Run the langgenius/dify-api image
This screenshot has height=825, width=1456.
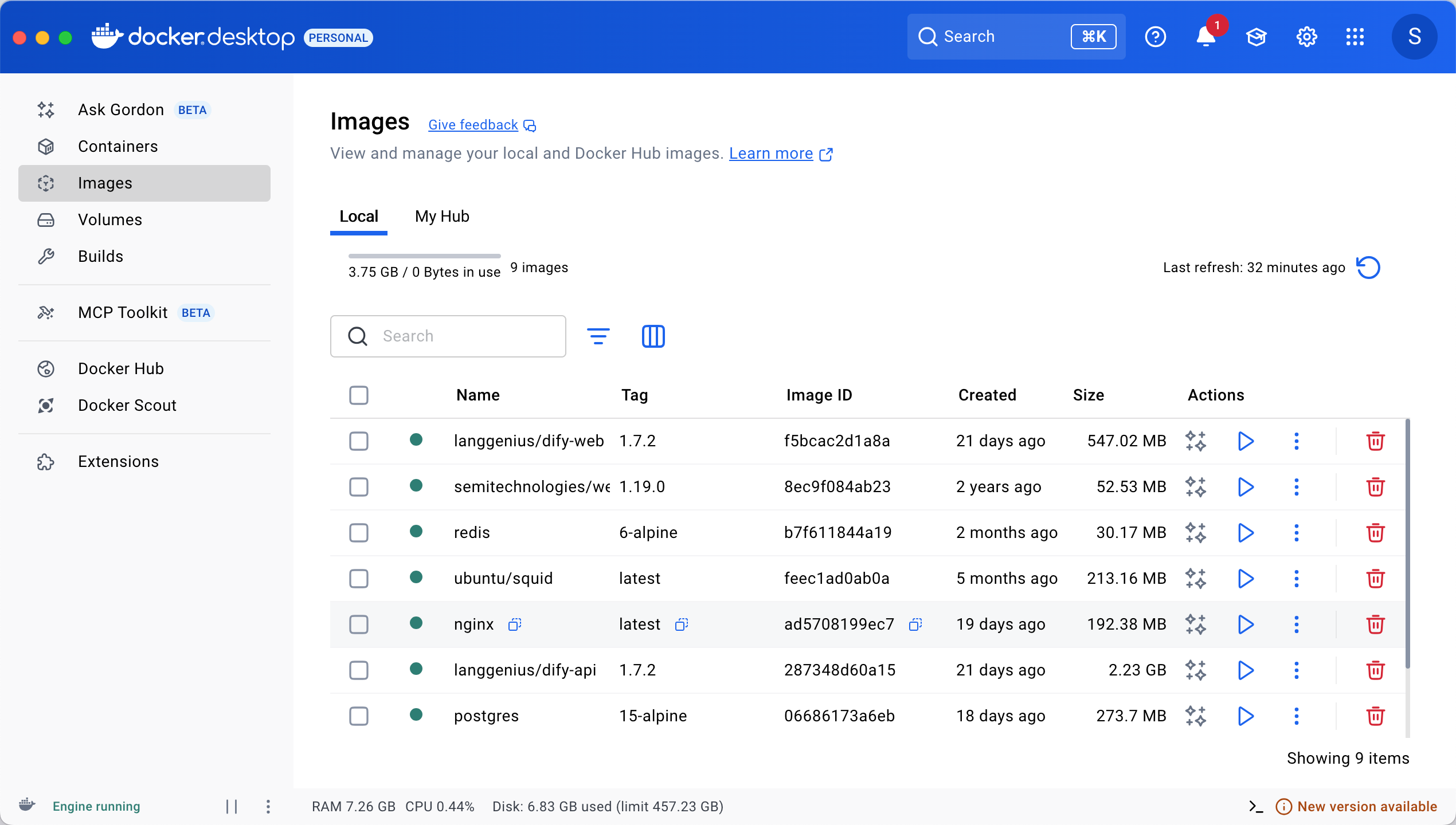pos(1246,670)
